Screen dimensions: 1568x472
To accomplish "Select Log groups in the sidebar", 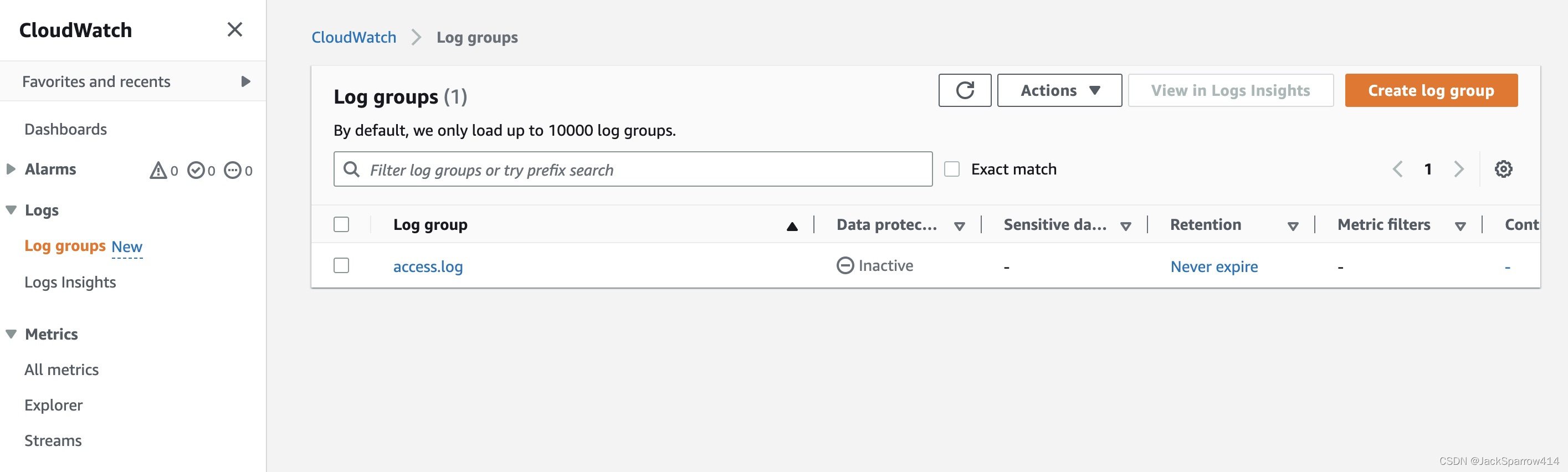I will coord(65,246).
